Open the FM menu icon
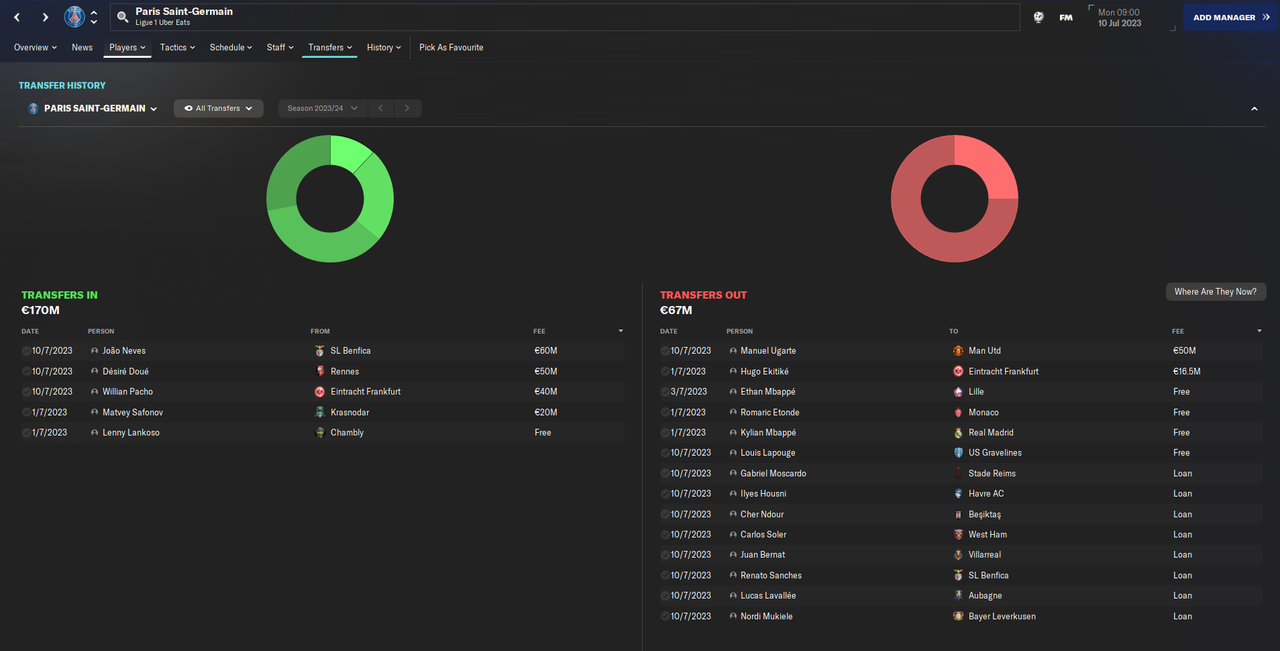Screen dimensions: 1280x651 tap(1066, 17)
